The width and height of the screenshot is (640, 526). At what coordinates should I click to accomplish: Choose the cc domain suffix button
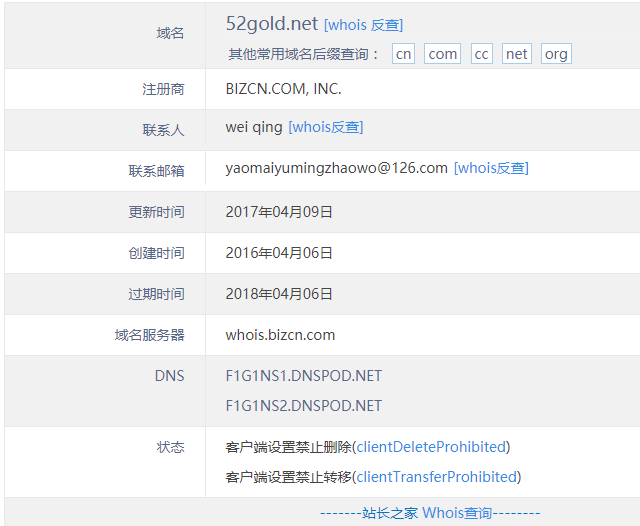pyautogui.click(x=482, y=54)
